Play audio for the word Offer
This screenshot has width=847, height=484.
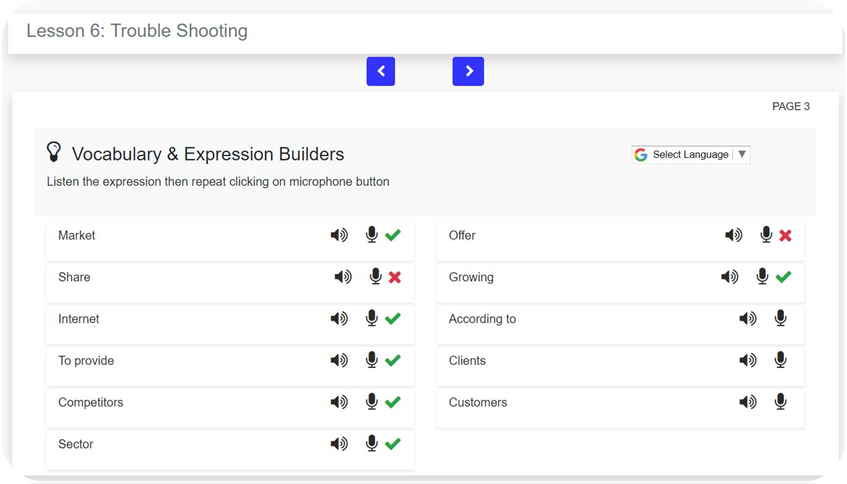734,235
